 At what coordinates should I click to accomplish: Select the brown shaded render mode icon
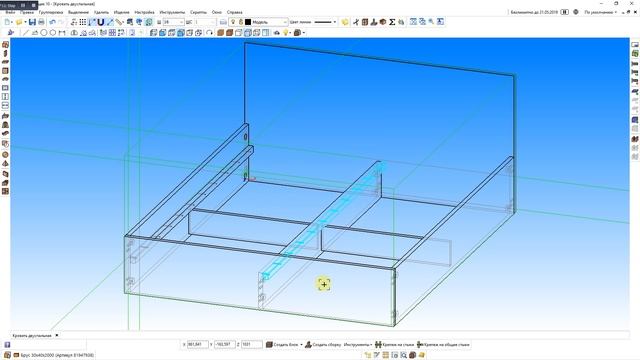(220, 33)
